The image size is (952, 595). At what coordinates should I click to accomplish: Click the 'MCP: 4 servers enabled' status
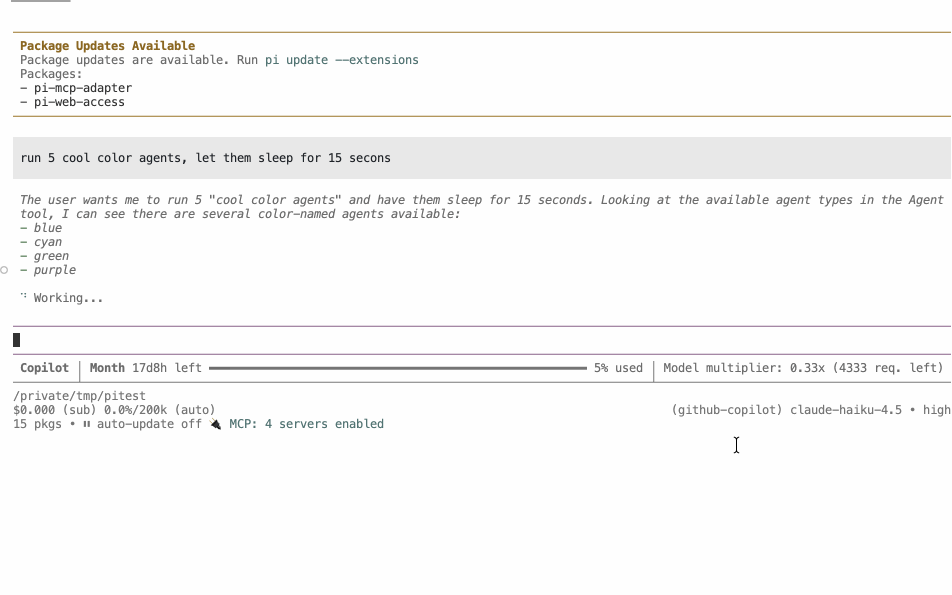(306, 424)
